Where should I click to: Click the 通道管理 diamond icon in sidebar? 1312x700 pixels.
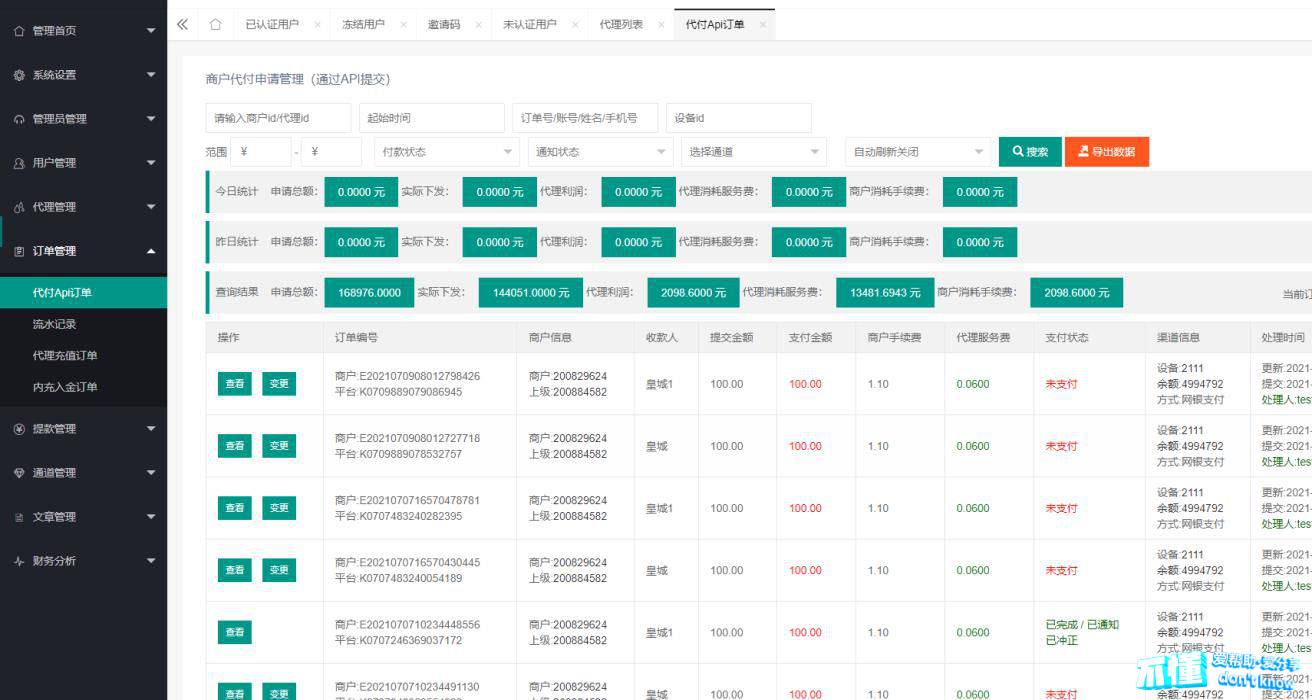19,473
